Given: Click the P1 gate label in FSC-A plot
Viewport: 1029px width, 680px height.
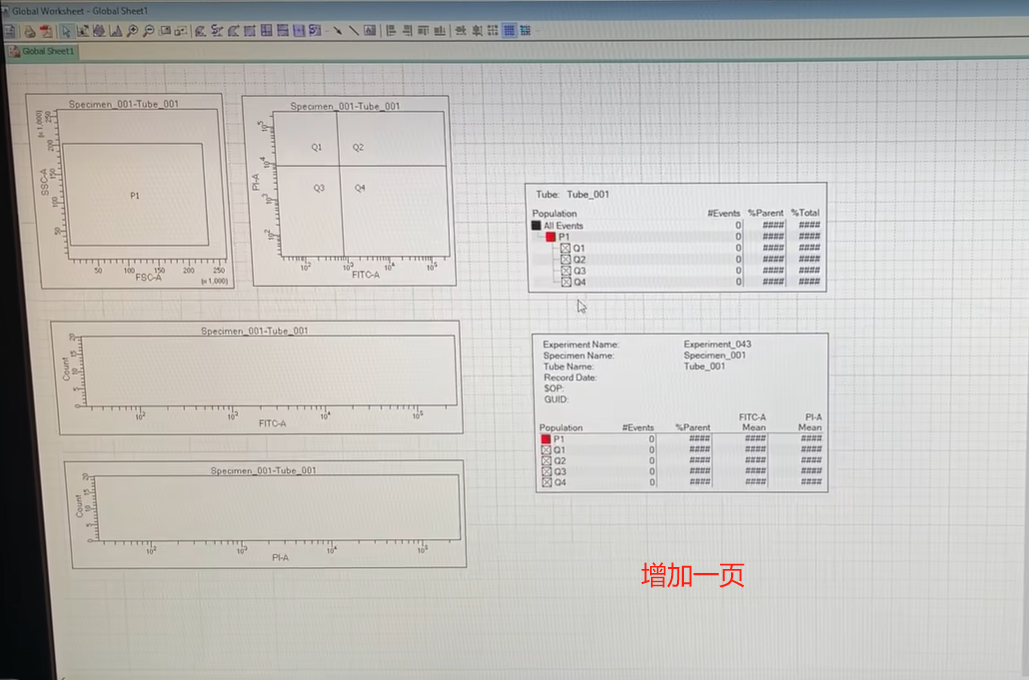Looking at the screenshot, I should coord(135,196).
